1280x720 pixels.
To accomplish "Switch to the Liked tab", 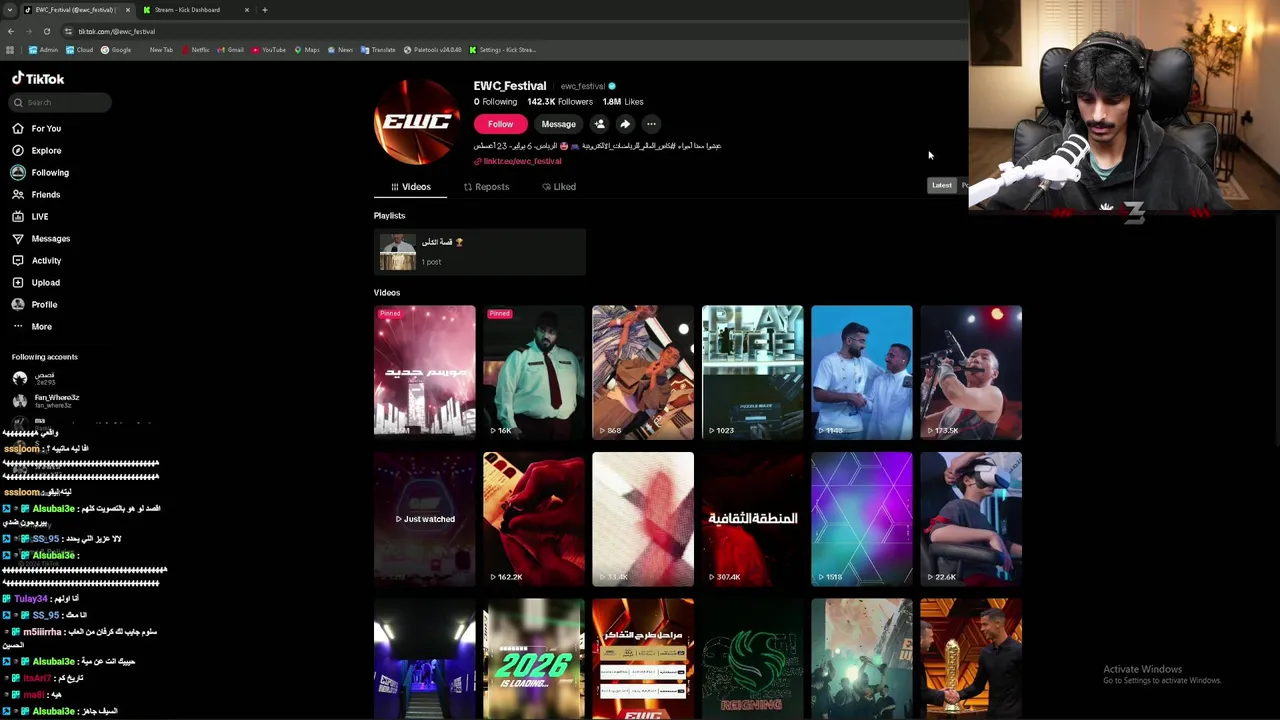I will (x=559, y=187).
